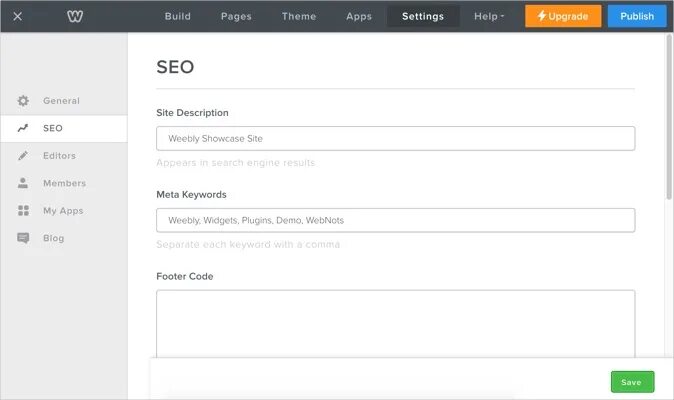Select the Settings tab

[423, 16]
